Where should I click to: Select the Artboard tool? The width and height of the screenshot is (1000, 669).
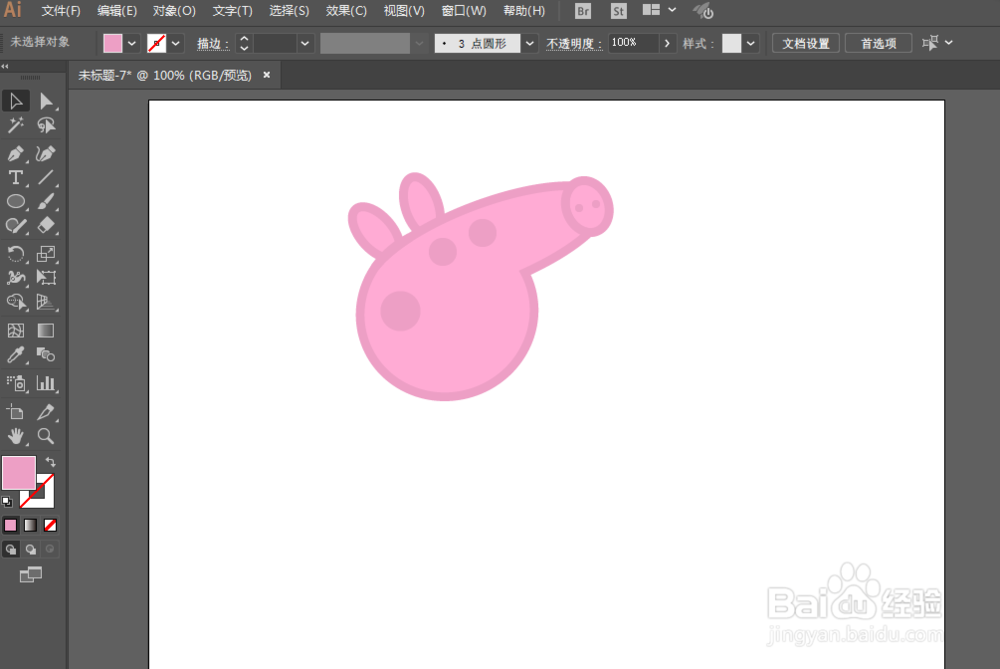pyautogui.click(x=15, y=412)
